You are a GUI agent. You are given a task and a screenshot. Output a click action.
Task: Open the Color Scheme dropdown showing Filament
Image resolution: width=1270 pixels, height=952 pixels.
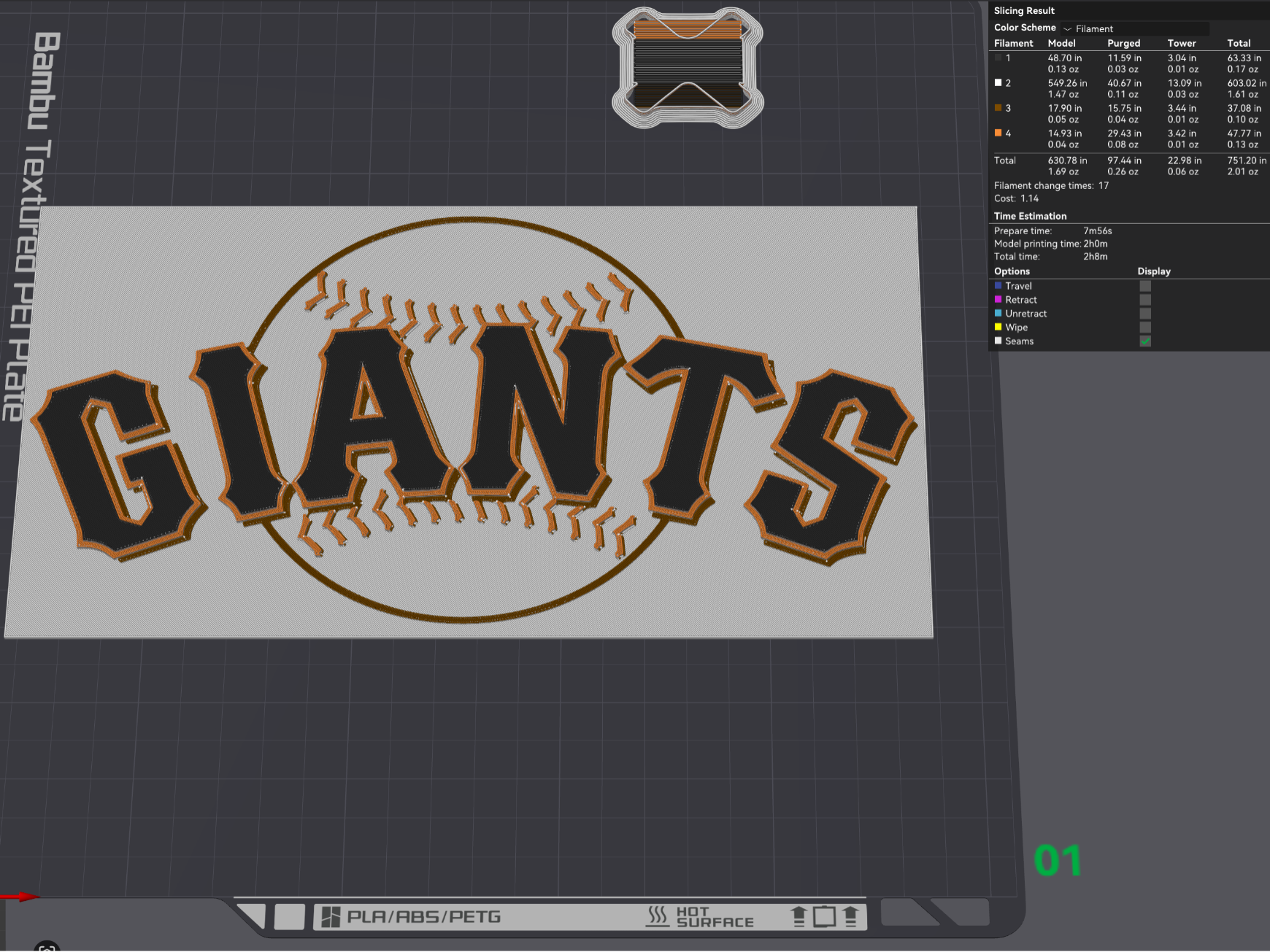pyautogui.click(x=1135, y=28)
